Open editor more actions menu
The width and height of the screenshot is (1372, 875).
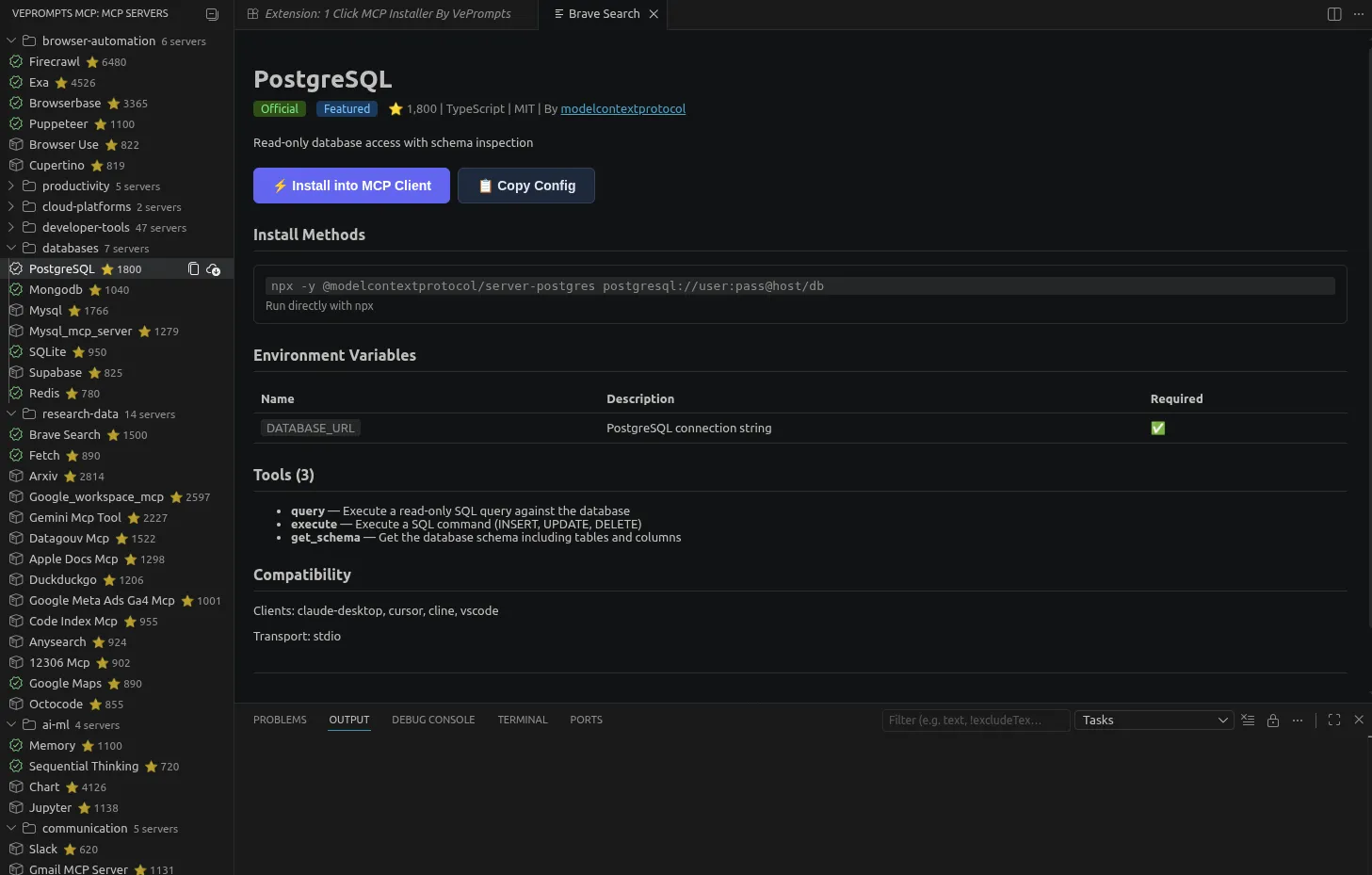(1358, 14)
